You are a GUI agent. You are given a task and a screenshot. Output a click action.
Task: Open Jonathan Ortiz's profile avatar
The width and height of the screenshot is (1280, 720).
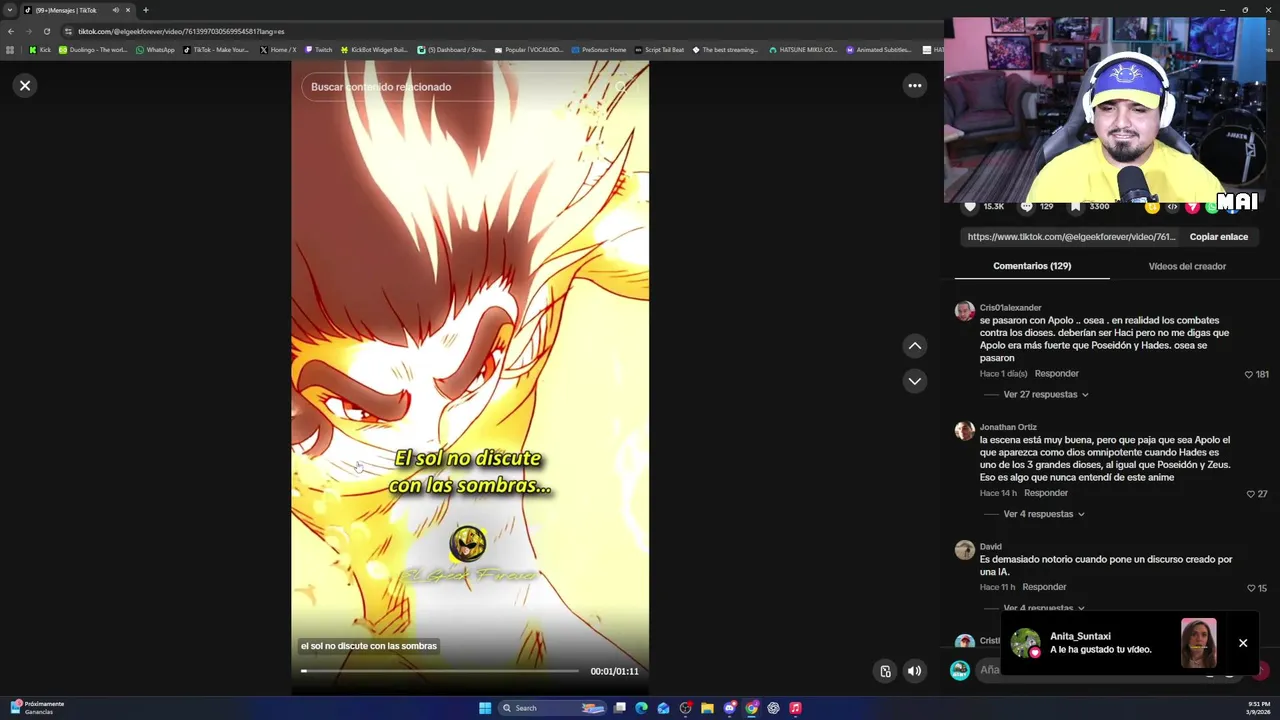[964, 431]
